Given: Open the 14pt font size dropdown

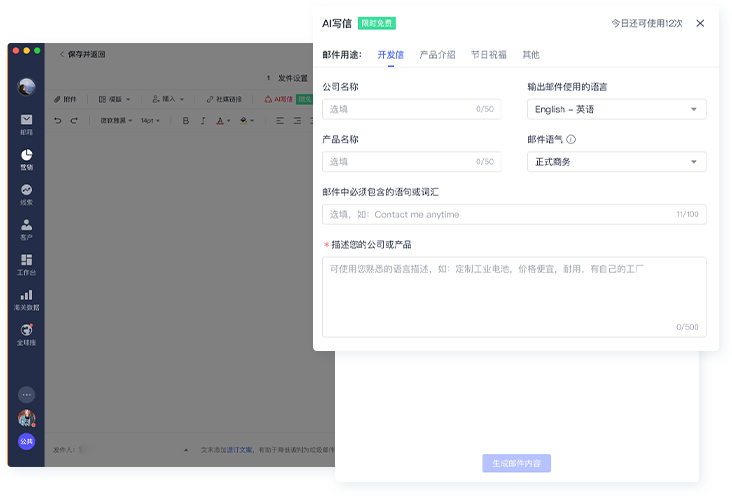Looking at the screenshot, I should [150, 121].
